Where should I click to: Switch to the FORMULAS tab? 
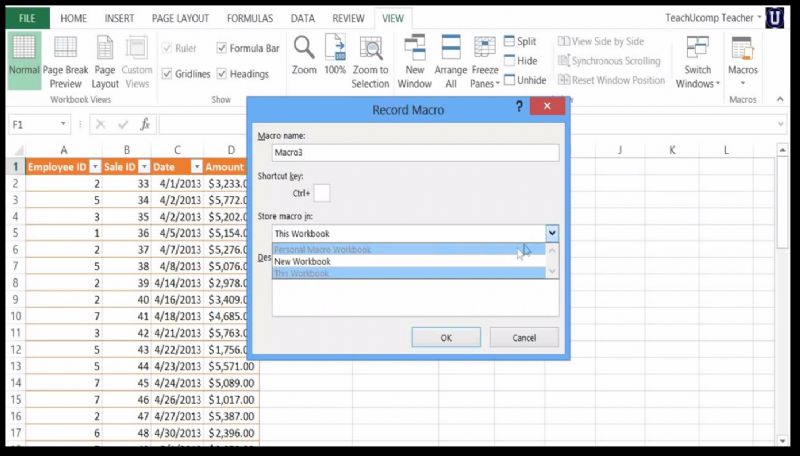click(250, 18)
